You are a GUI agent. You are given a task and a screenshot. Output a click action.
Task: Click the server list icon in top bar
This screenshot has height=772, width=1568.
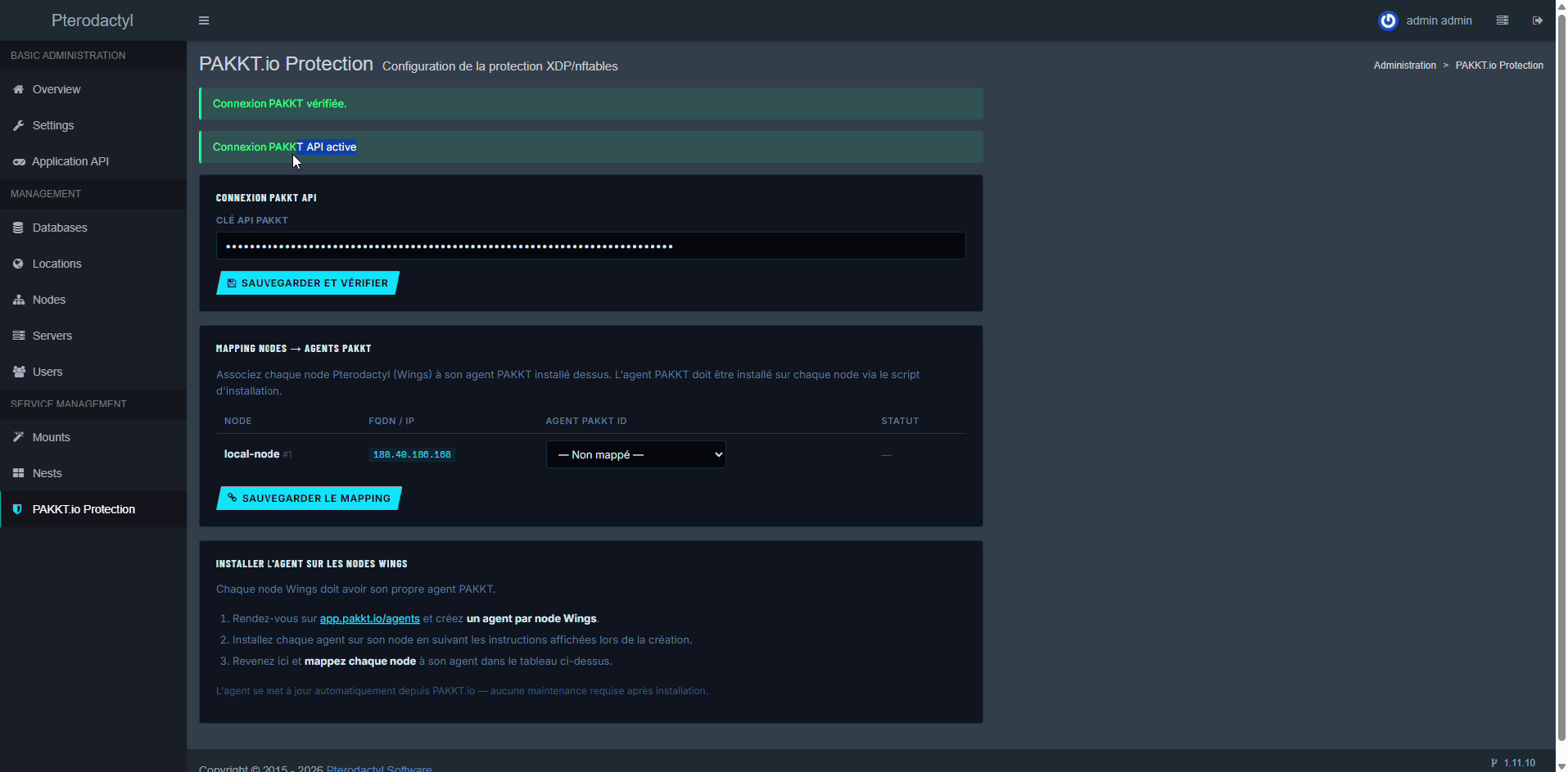tap(1502, 20)
